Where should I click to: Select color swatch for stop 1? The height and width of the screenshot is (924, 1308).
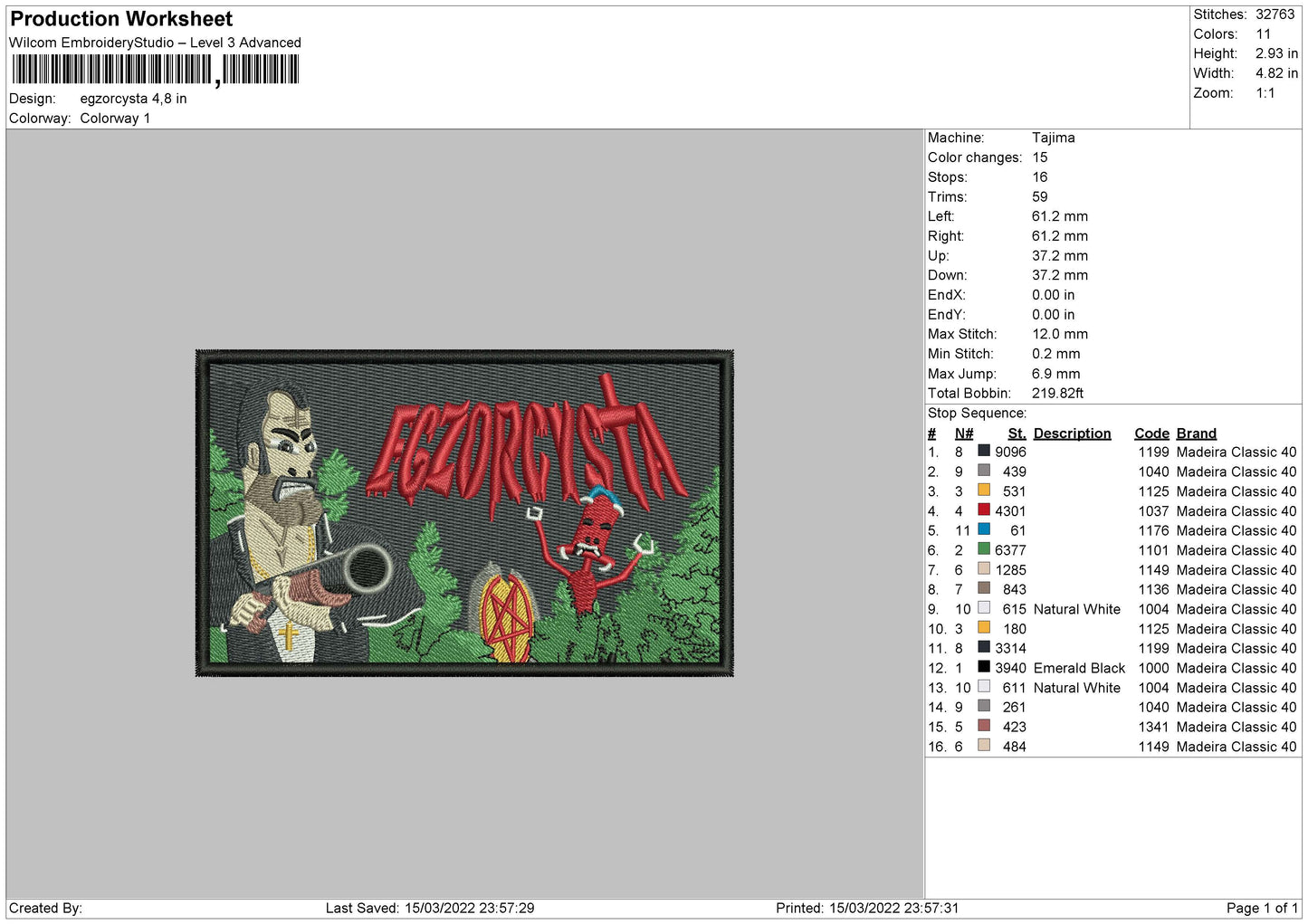pyautogui.click(x=984, y=451)
